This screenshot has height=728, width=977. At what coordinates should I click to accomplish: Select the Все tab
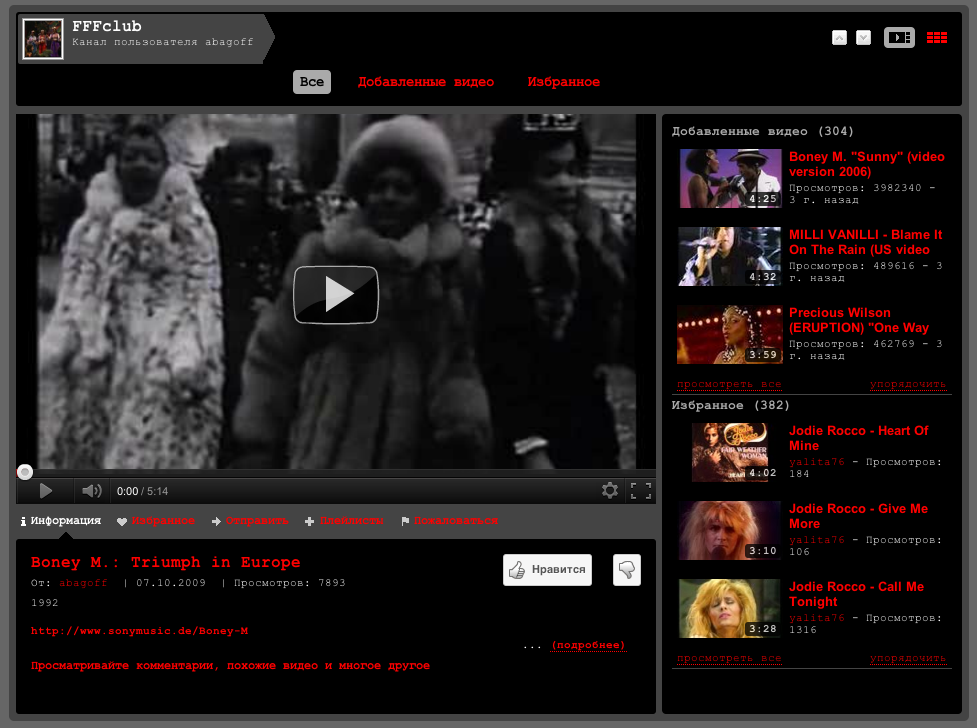click(x=312, y=82)
